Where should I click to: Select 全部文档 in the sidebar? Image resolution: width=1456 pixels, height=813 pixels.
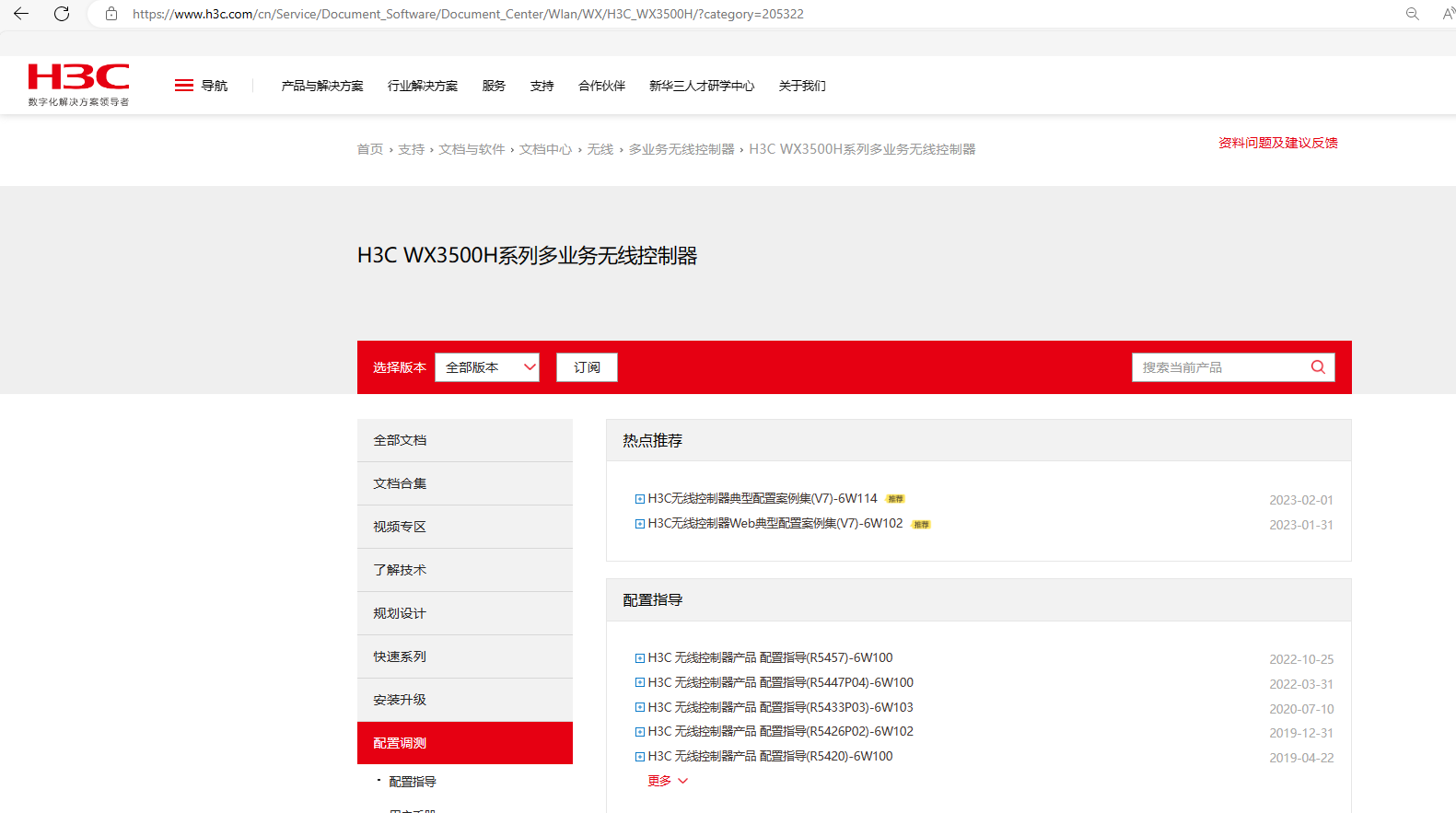click(465, 440)
